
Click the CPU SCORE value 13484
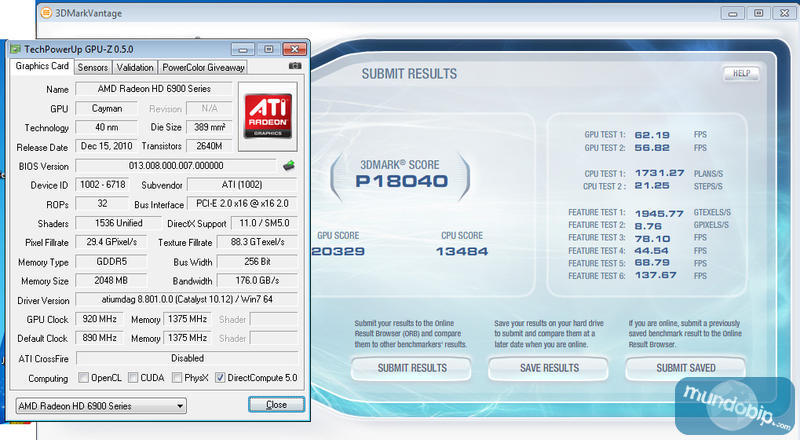tap(462, 251)
